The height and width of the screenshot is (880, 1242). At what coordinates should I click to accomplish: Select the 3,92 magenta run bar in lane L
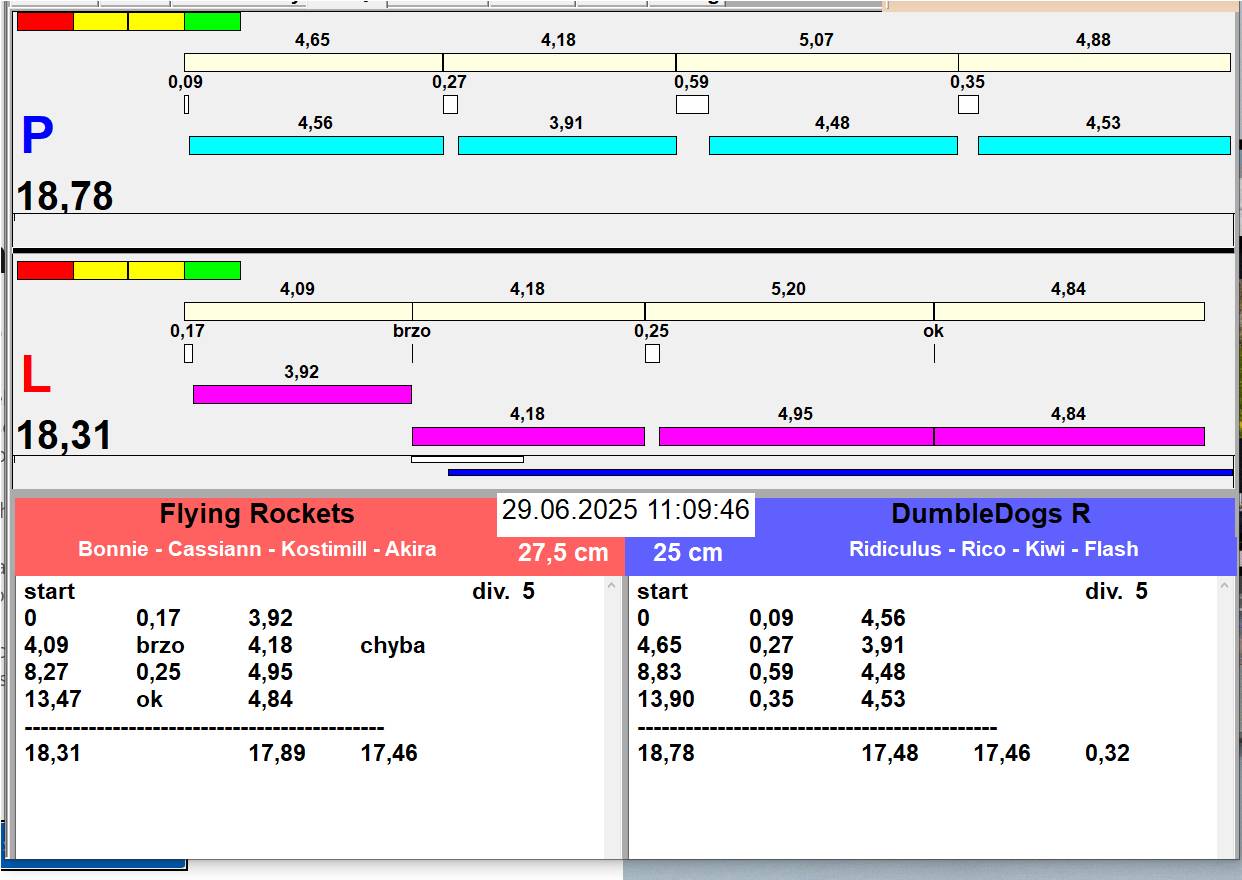(302, 394)
